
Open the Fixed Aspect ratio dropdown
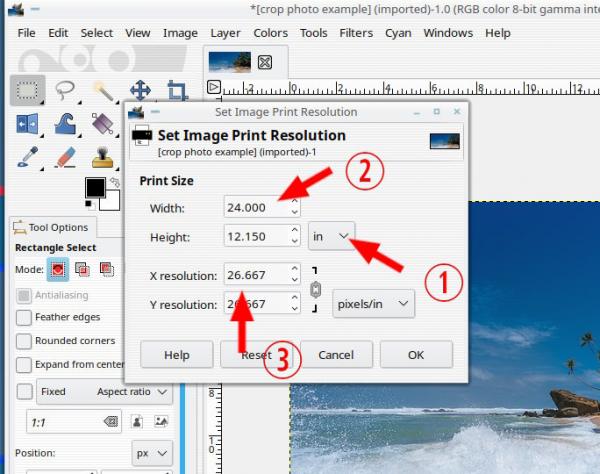tap(104, 392)
